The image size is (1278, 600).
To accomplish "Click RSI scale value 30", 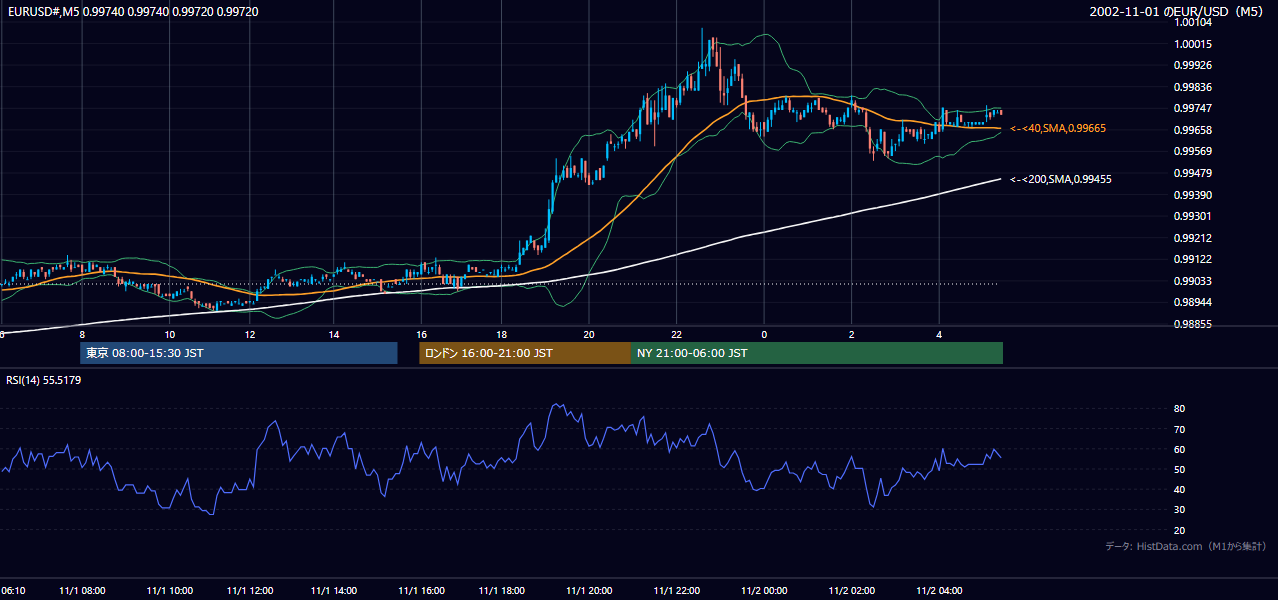I will [x=1180, y=510].
